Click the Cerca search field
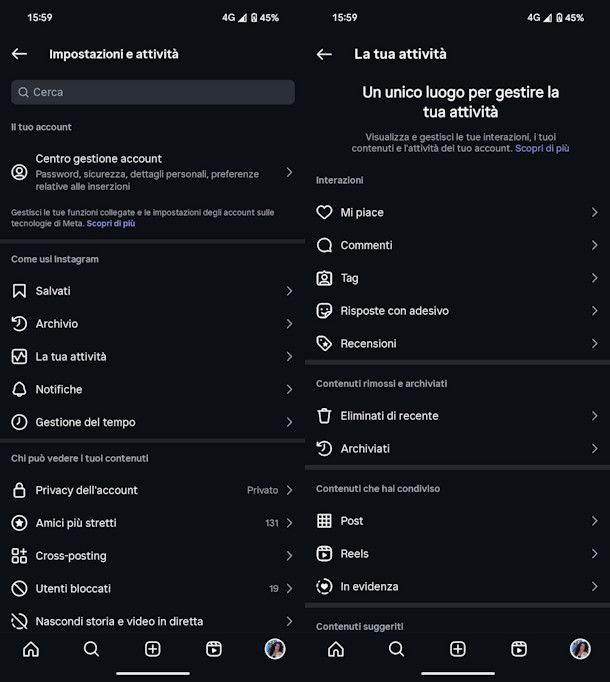This screenshot has width=610, height=682. (x=153, y=92)
